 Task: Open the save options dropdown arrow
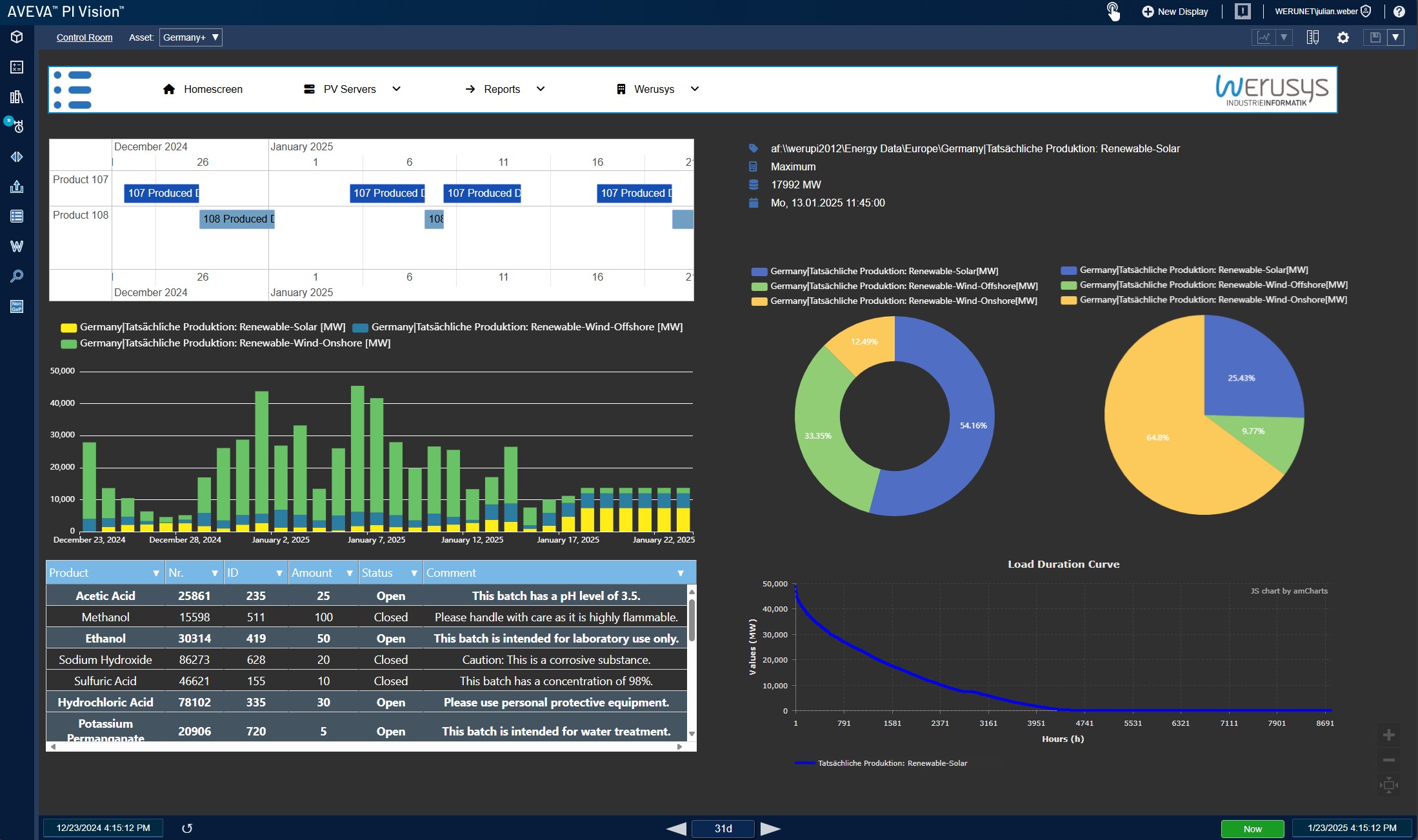[1395, 37]
